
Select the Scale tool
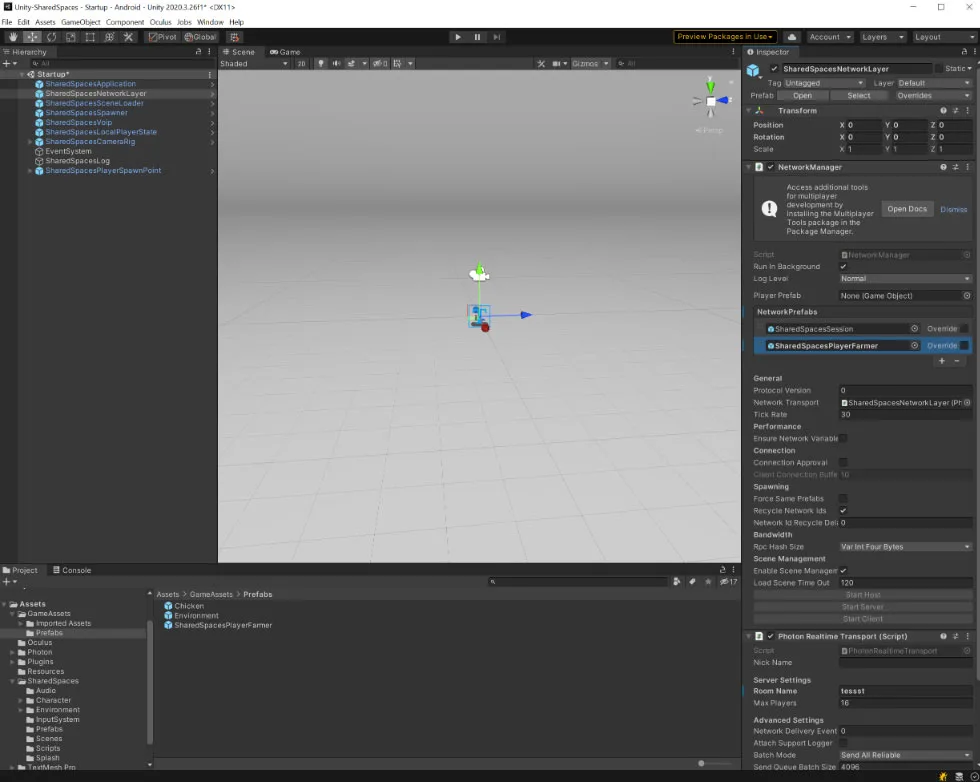pos(71,37)
